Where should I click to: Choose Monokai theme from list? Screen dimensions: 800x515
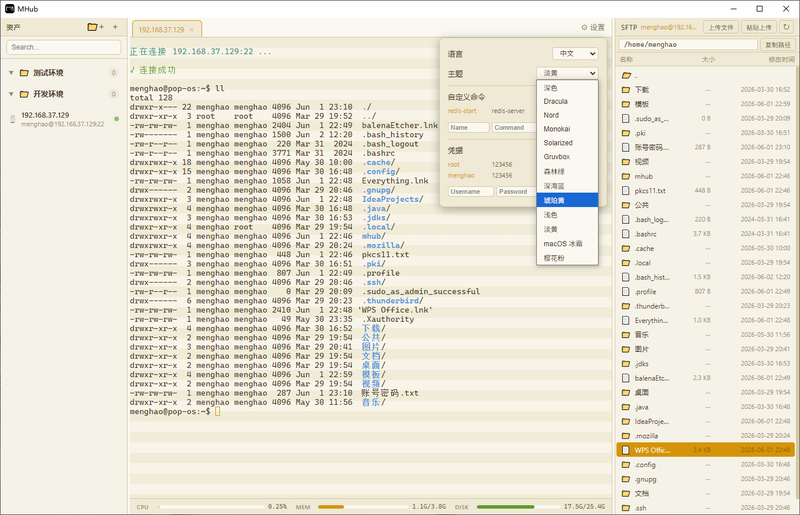pyautogui.click(x=567, y=129)
